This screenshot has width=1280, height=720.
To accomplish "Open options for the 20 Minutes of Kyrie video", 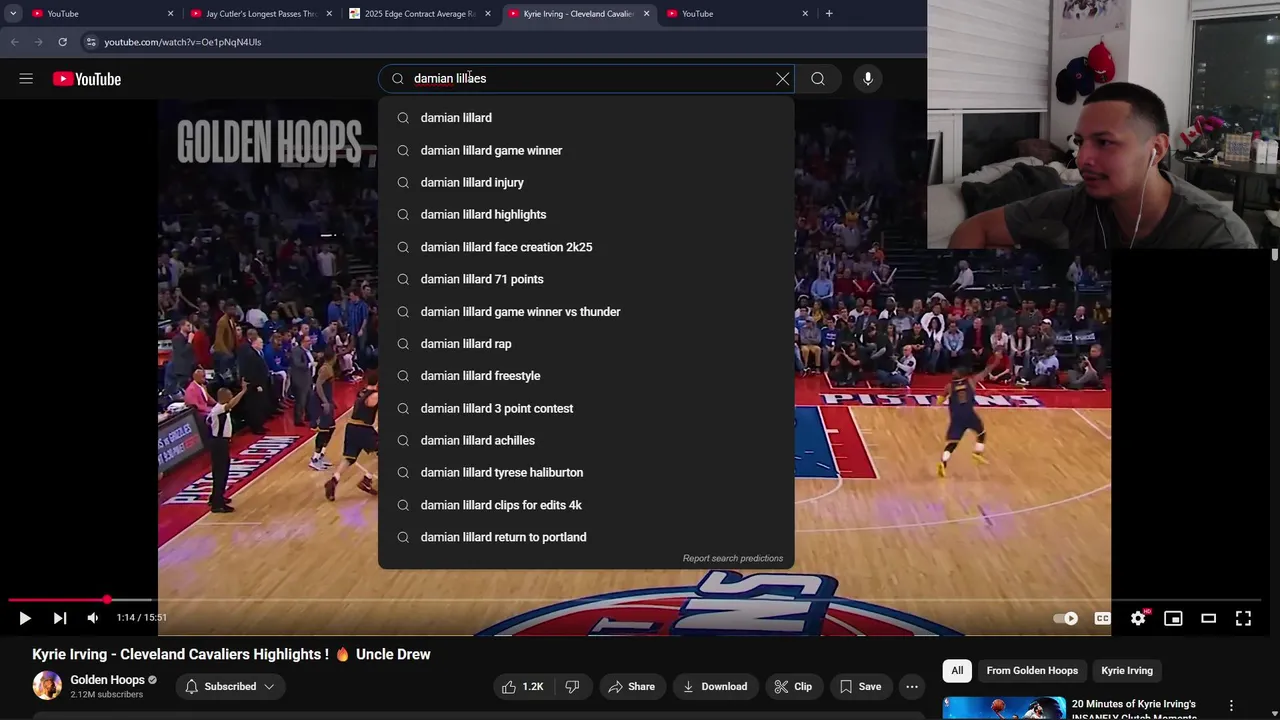I will click(x=1231, y=706).
